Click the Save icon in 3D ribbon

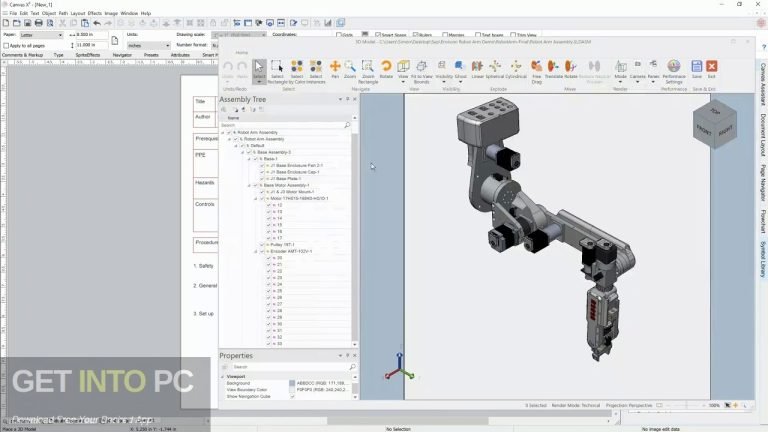[696, 68]
